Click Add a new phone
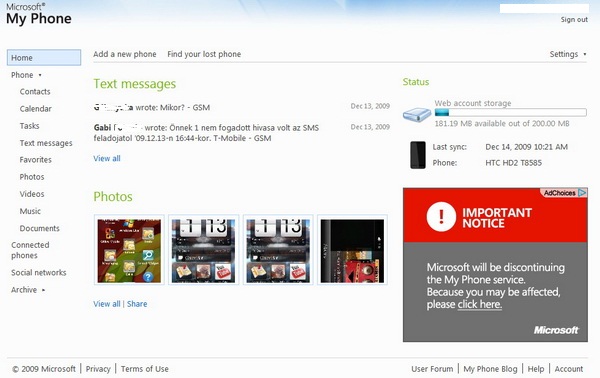600x378 pixels. point(125,54)
